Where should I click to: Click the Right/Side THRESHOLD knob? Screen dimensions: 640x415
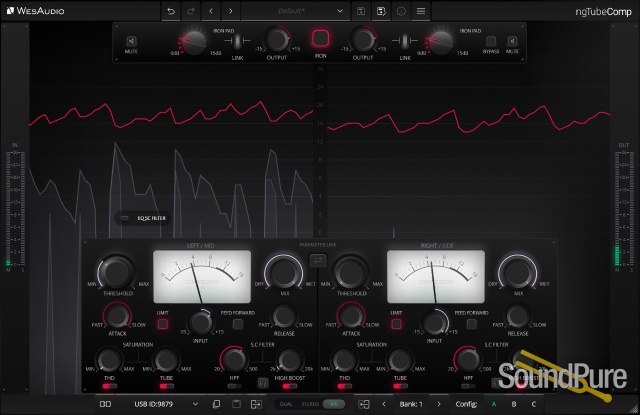[350, 272]
